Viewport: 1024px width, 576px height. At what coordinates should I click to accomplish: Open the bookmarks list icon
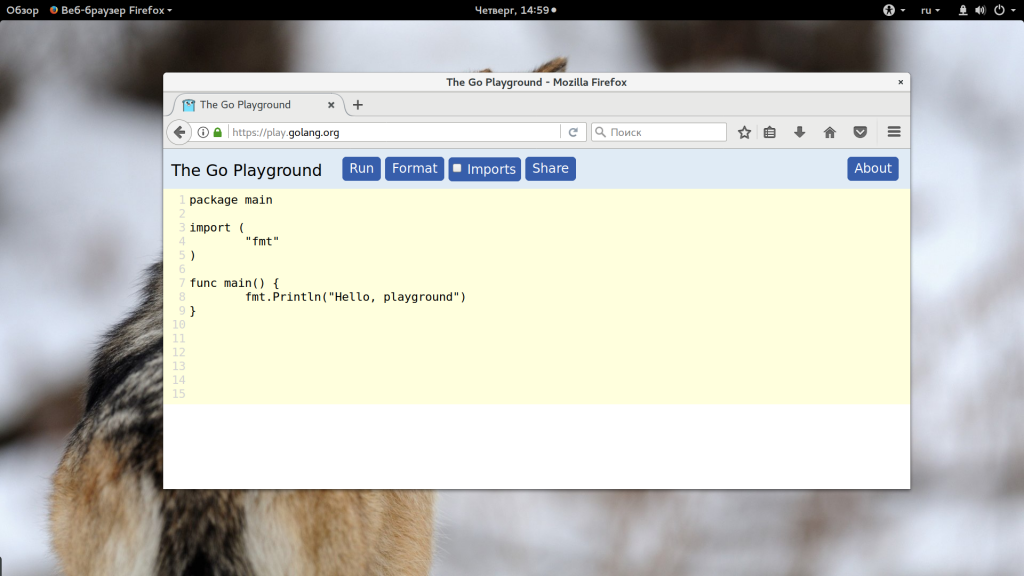point(770,132)
